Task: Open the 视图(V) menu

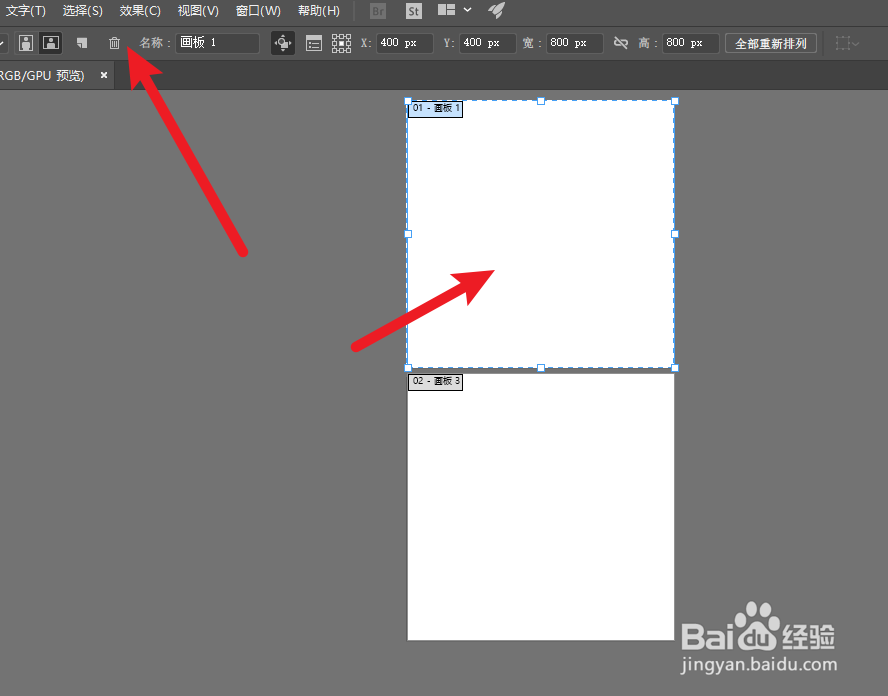Action: point(198,11)
